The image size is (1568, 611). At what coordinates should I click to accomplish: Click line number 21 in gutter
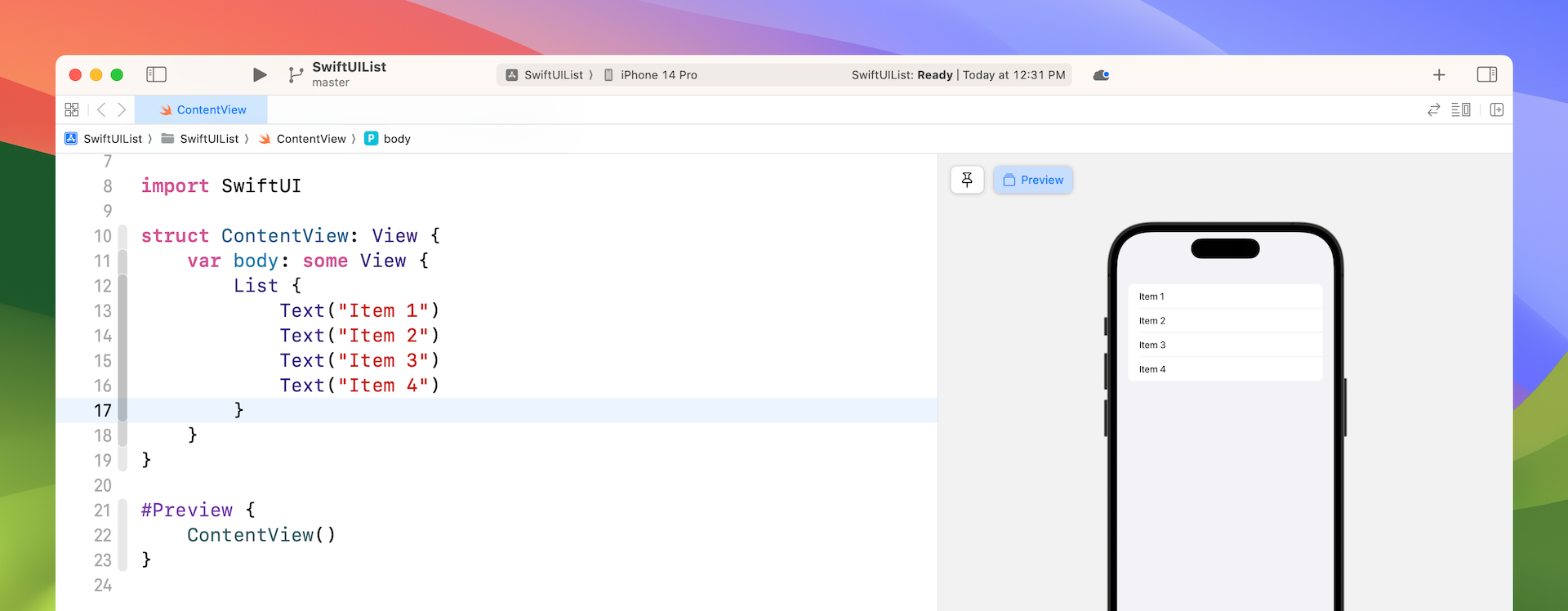pos(103,511)
